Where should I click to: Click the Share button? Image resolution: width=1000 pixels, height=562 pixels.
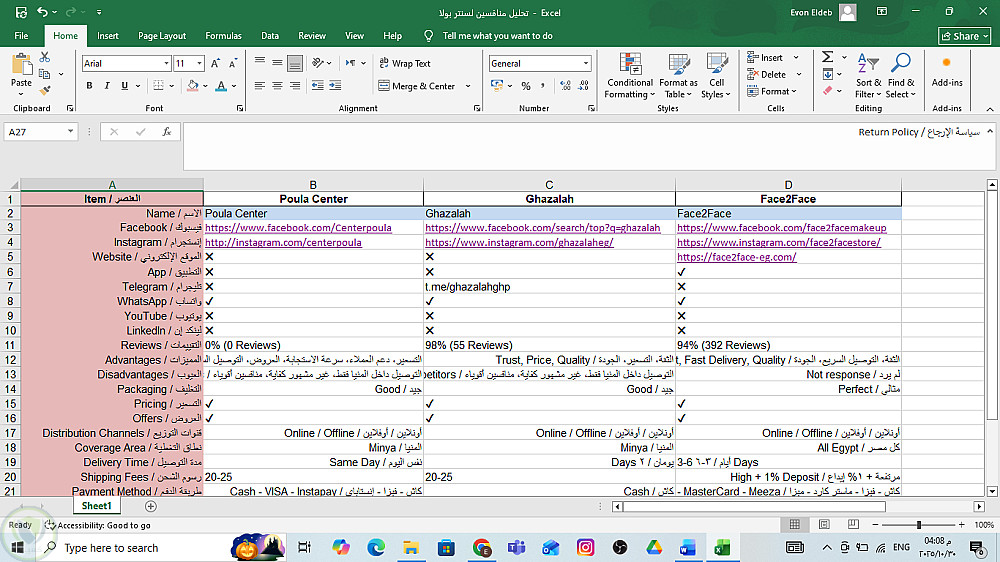964,36
